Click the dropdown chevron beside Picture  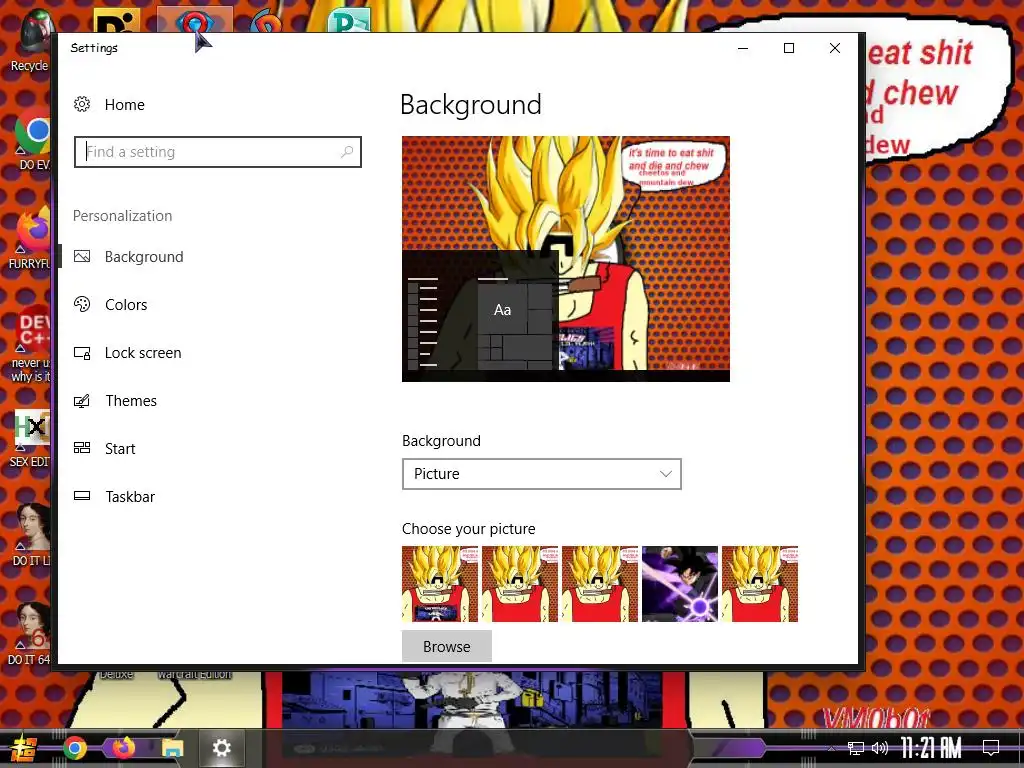click(665, 474)
